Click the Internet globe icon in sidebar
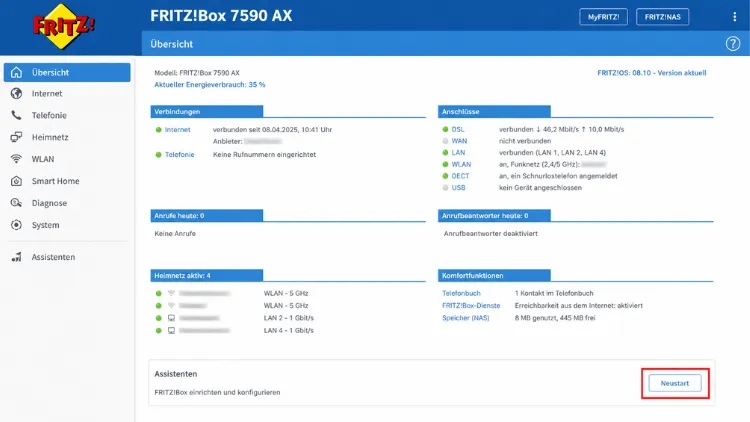 (16, 93)
